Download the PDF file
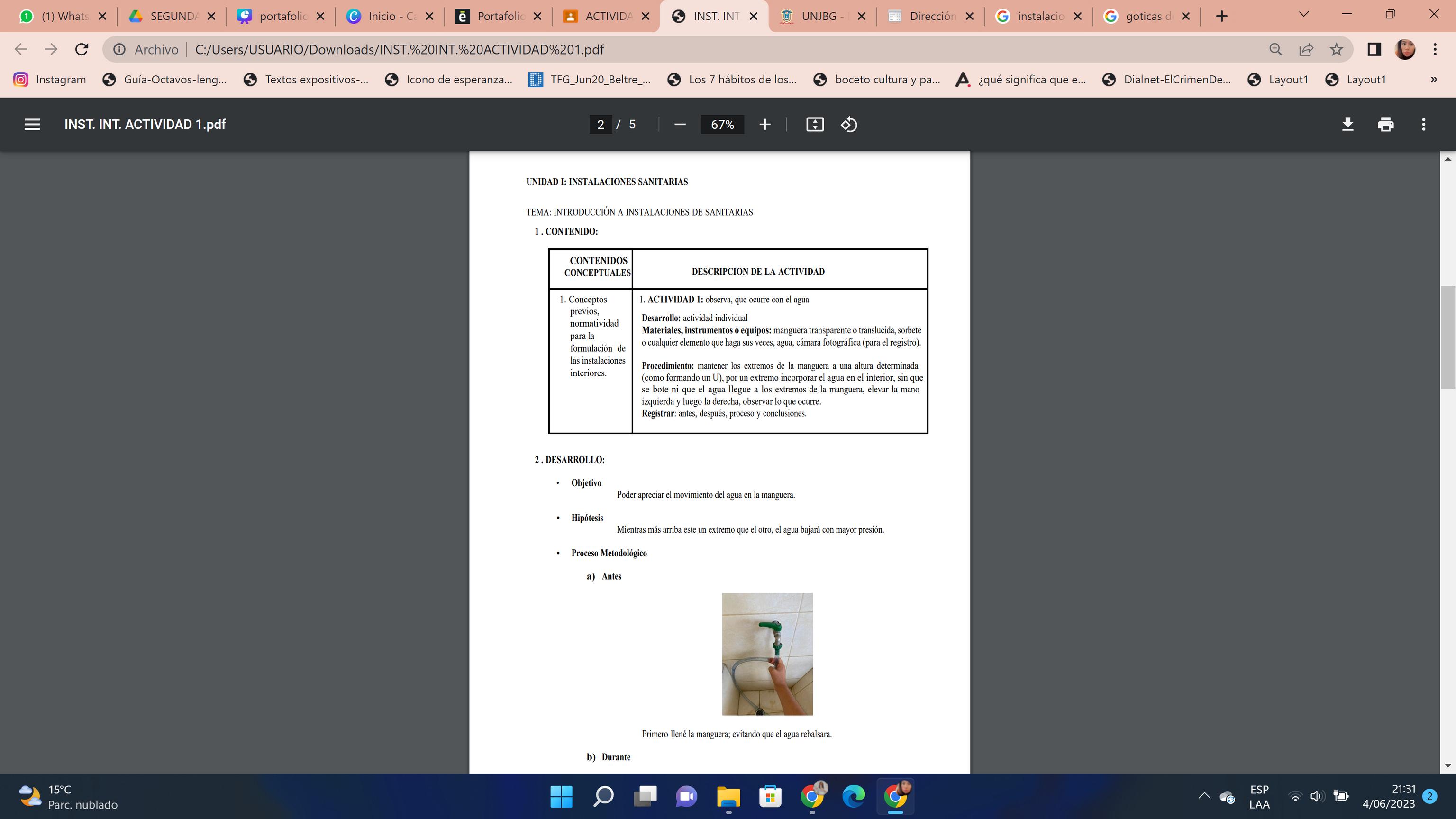The width and height of the screenshot is (1456, 819). tap(1347, 124)
